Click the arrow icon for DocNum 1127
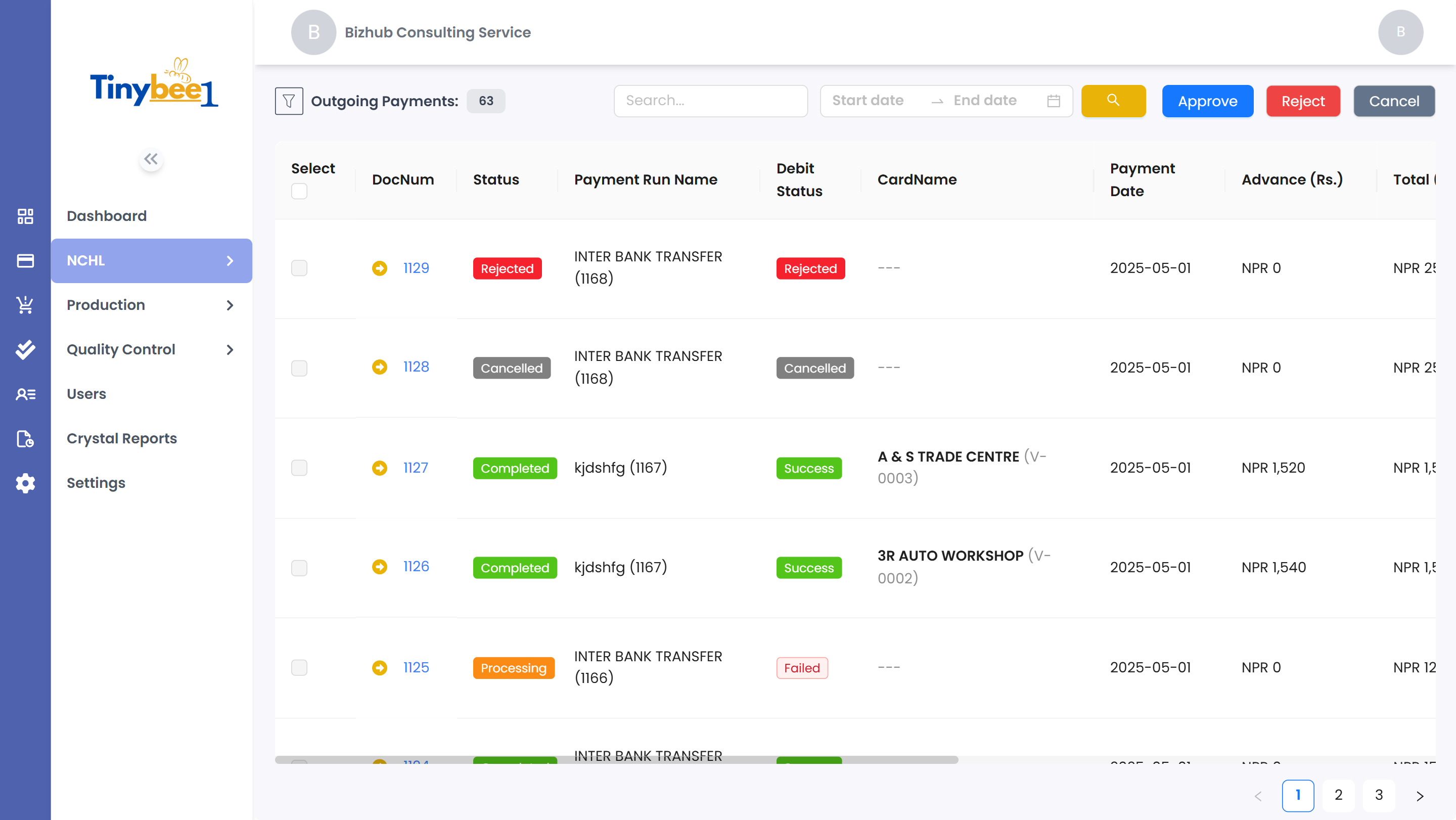The width and height of the screenshot is (1456, 820). [x=379, y=468]
